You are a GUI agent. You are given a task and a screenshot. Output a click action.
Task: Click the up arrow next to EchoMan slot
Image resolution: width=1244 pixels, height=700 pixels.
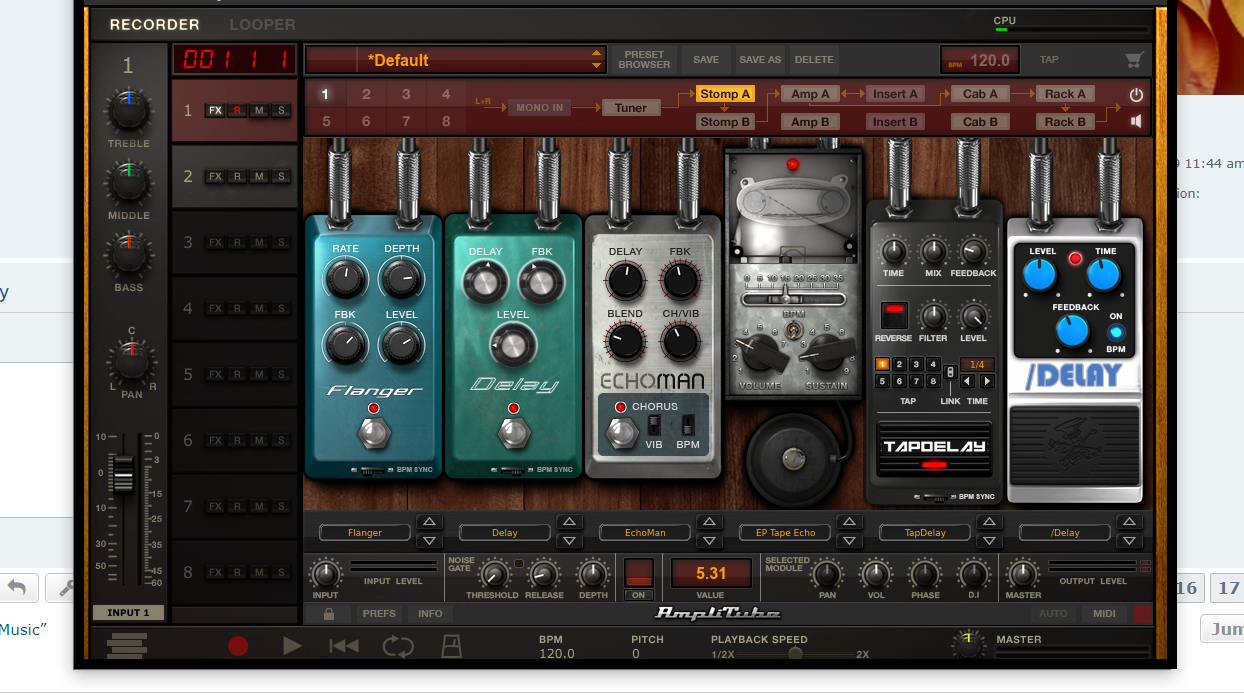[x=709, y=523]
